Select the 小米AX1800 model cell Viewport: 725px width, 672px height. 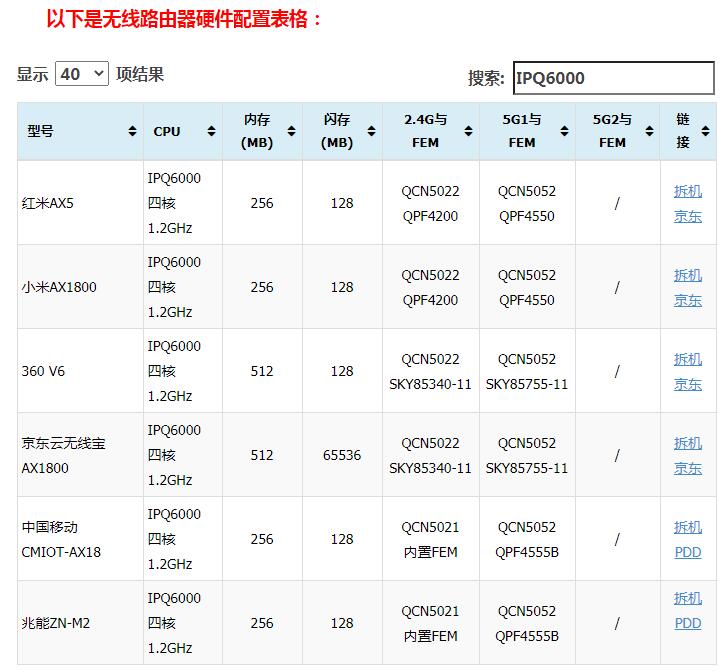pos(80,287)
